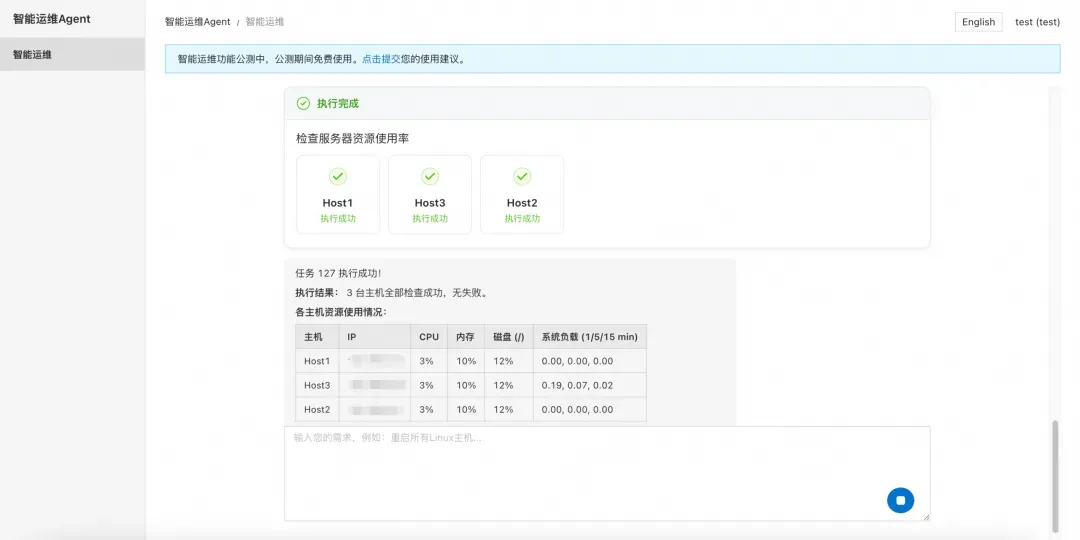Screen dimensions: 1080x540
Task: Click the Host3 cell in the table
Action: pos(318,385)
